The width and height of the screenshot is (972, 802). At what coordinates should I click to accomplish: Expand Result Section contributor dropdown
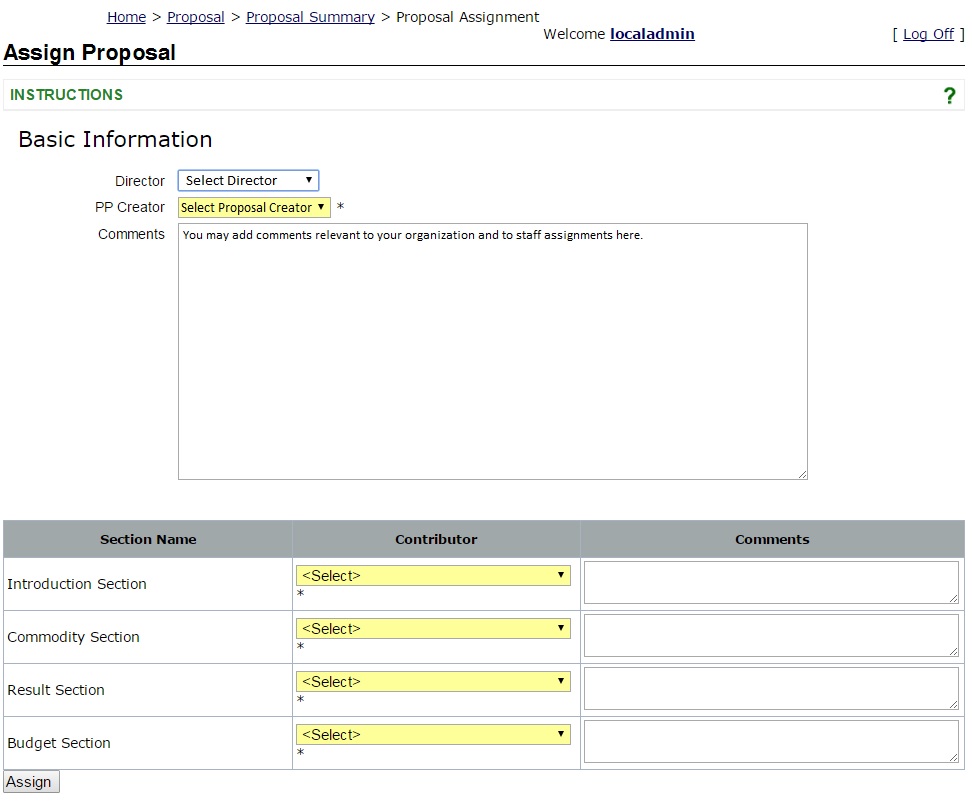[x=433, y=682]
